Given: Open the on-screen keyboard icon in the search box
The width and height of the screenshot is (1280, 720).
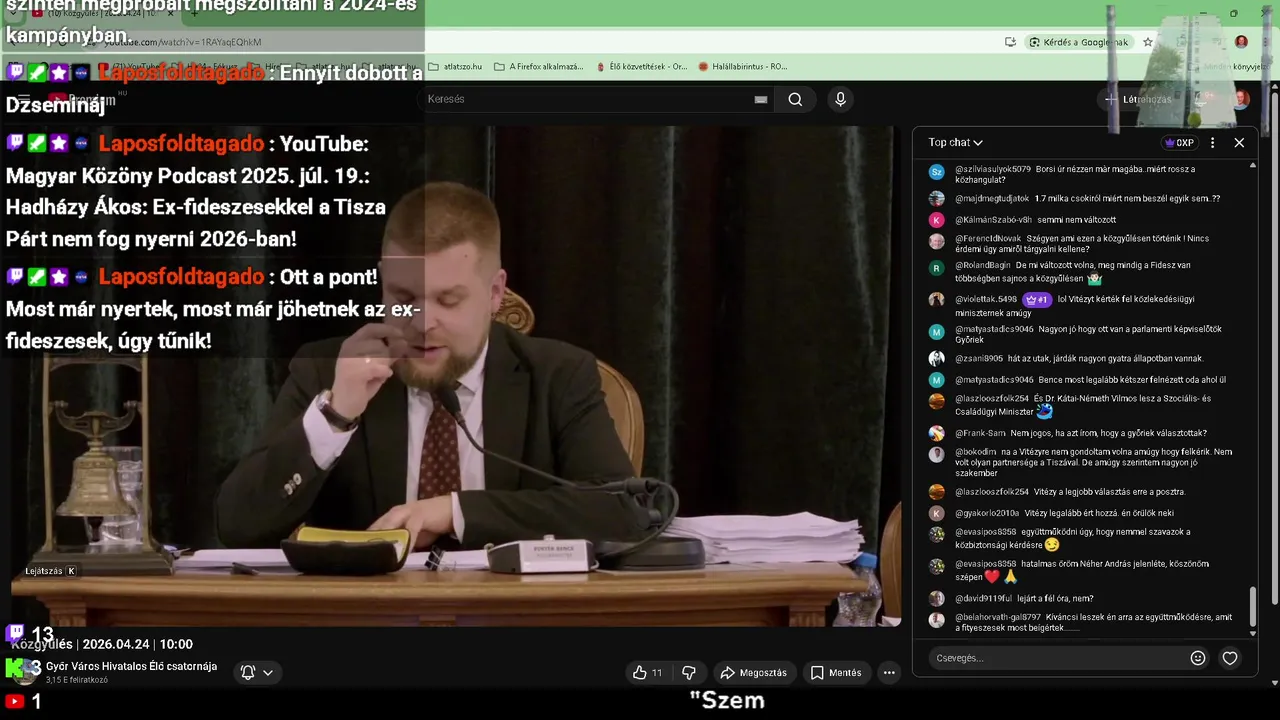Looking at the screenshot, I should click(x=761, y=99).
